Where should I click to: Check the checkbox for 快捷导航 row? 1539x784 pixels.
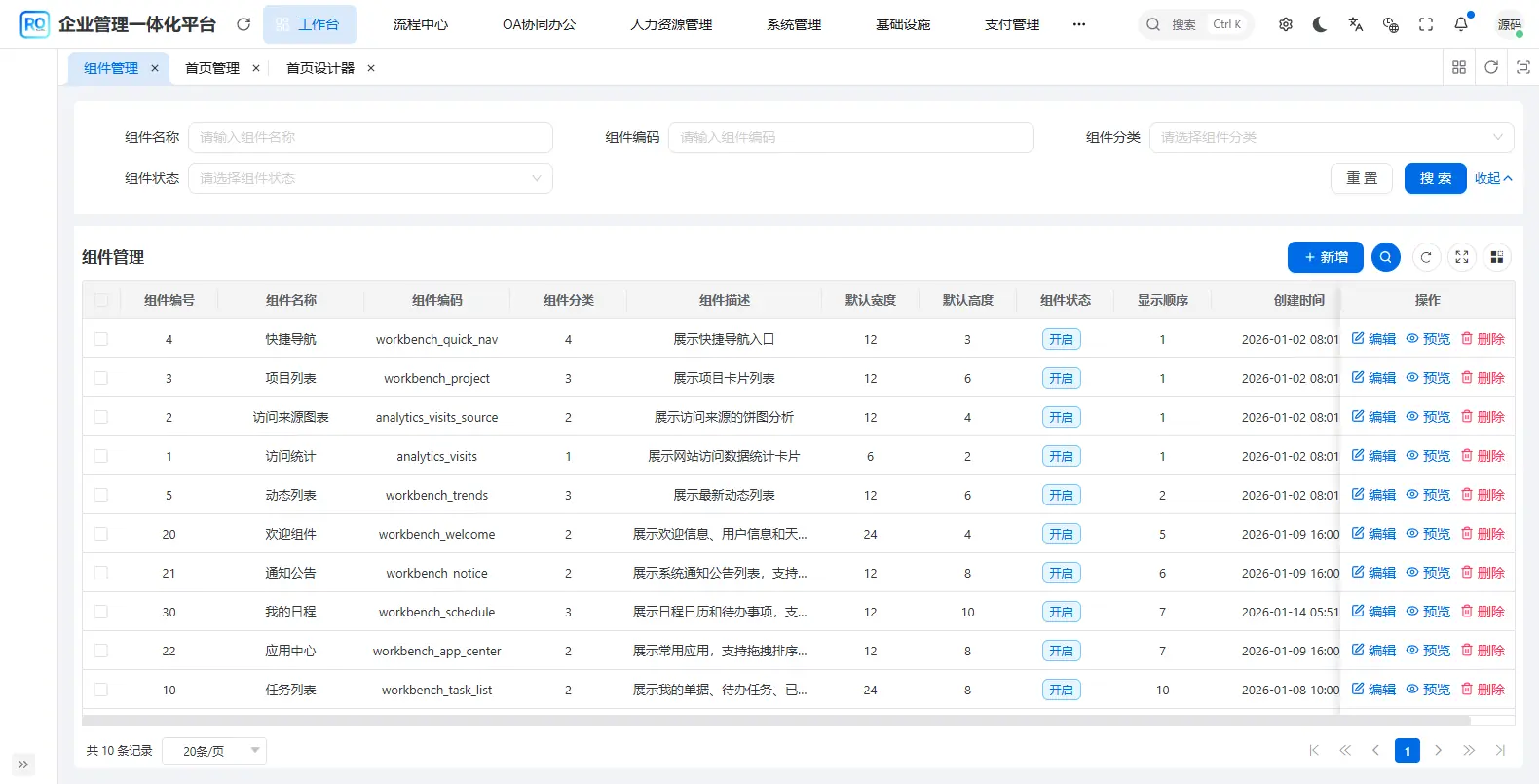coord(101,339)
